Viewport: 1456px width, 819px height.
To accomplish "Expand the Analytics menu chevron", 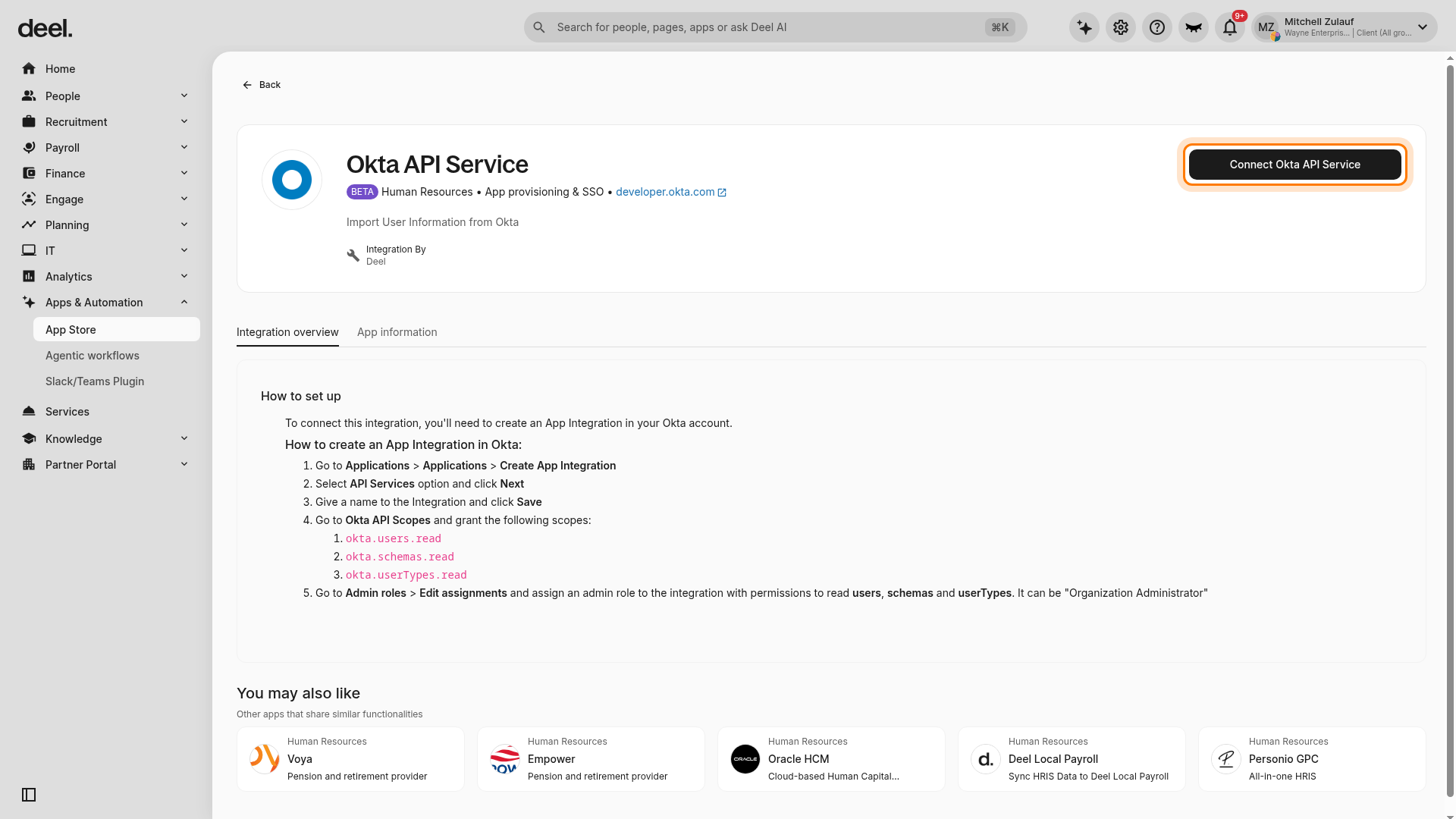I will (x=184, y=276).
